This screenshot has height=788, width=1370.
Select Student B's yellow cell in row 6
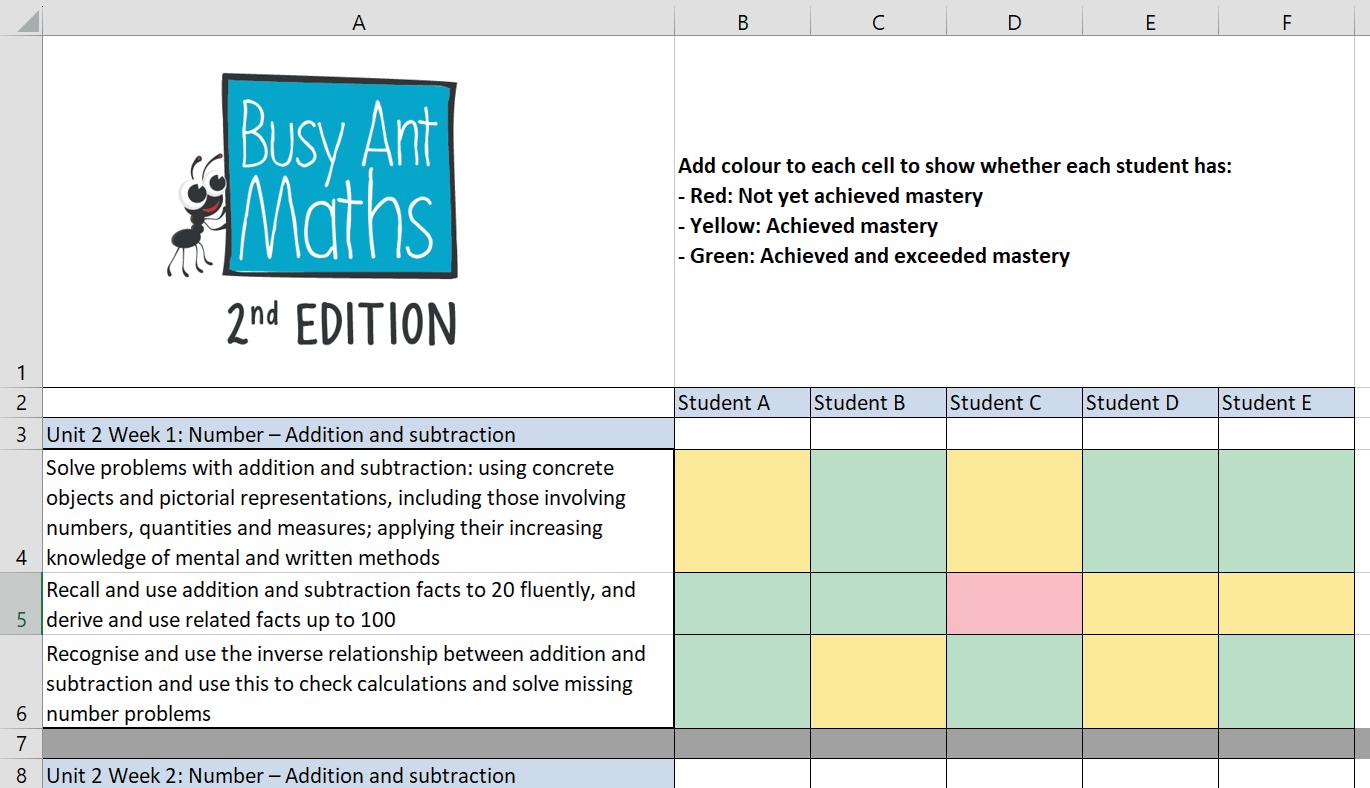coord(878,682)
